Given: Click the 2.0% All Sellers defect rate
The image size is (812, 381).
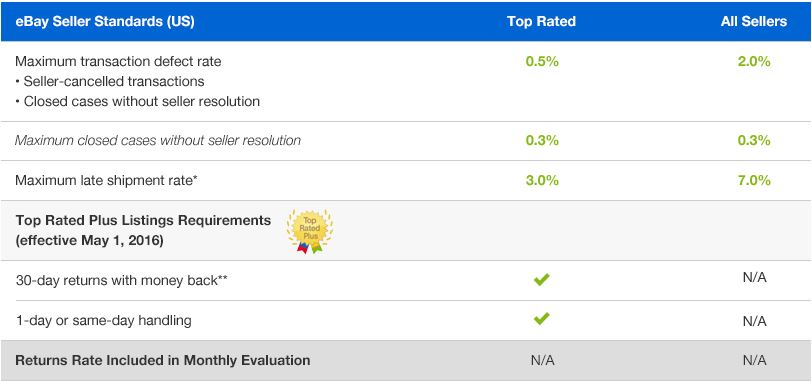Looking at the screenshot, I should coord(754,61).
